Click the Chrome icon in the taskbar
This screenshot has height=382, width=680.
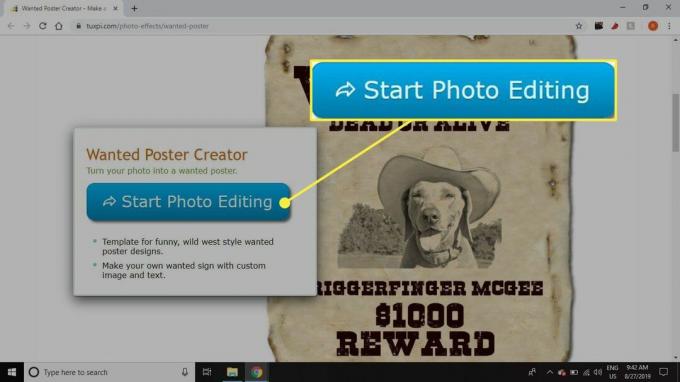257,372
